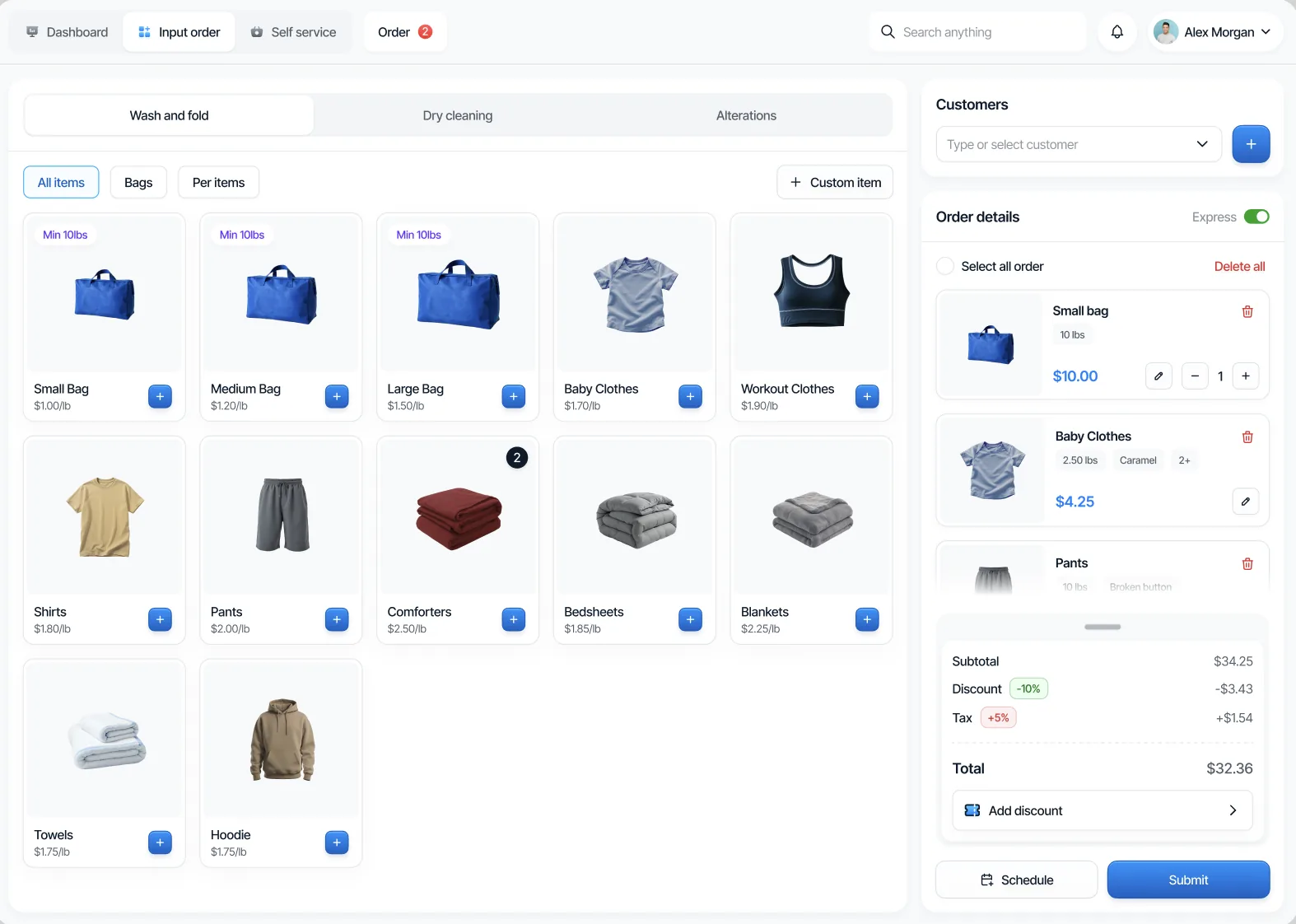The image size is (1296, 924).
Task: Delete Baby Clothes from order
Action: pyautogui.click(x=1247, y=437)
